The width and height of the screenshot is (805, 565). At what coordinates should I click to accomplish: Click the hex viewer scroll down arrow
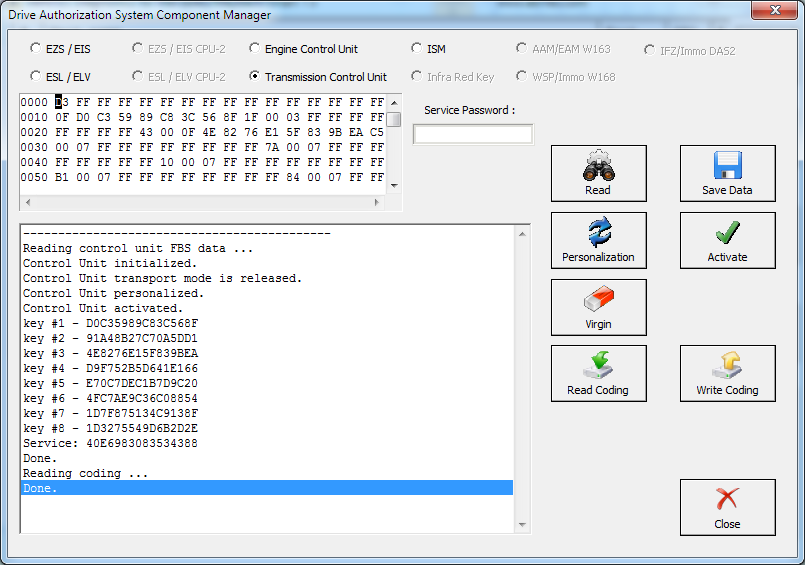[x=394, y=186]
